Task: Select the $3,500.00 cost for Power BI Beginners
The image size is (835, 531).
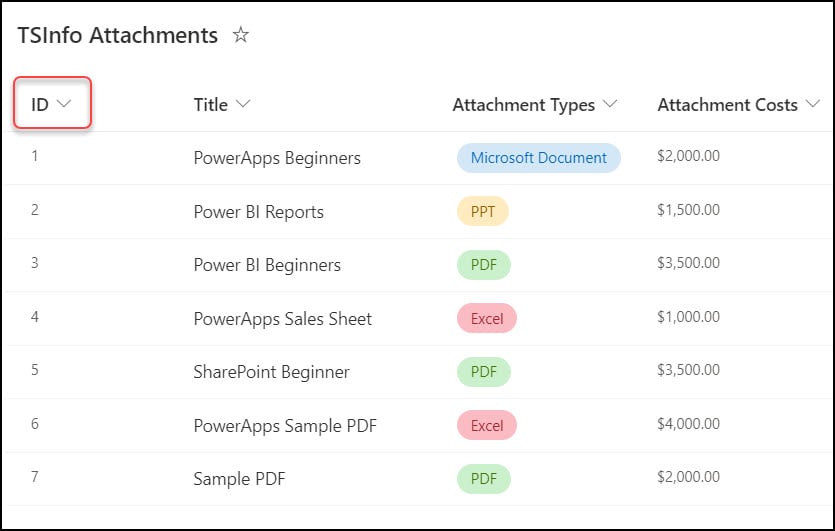Action: (x=688, y=263)
